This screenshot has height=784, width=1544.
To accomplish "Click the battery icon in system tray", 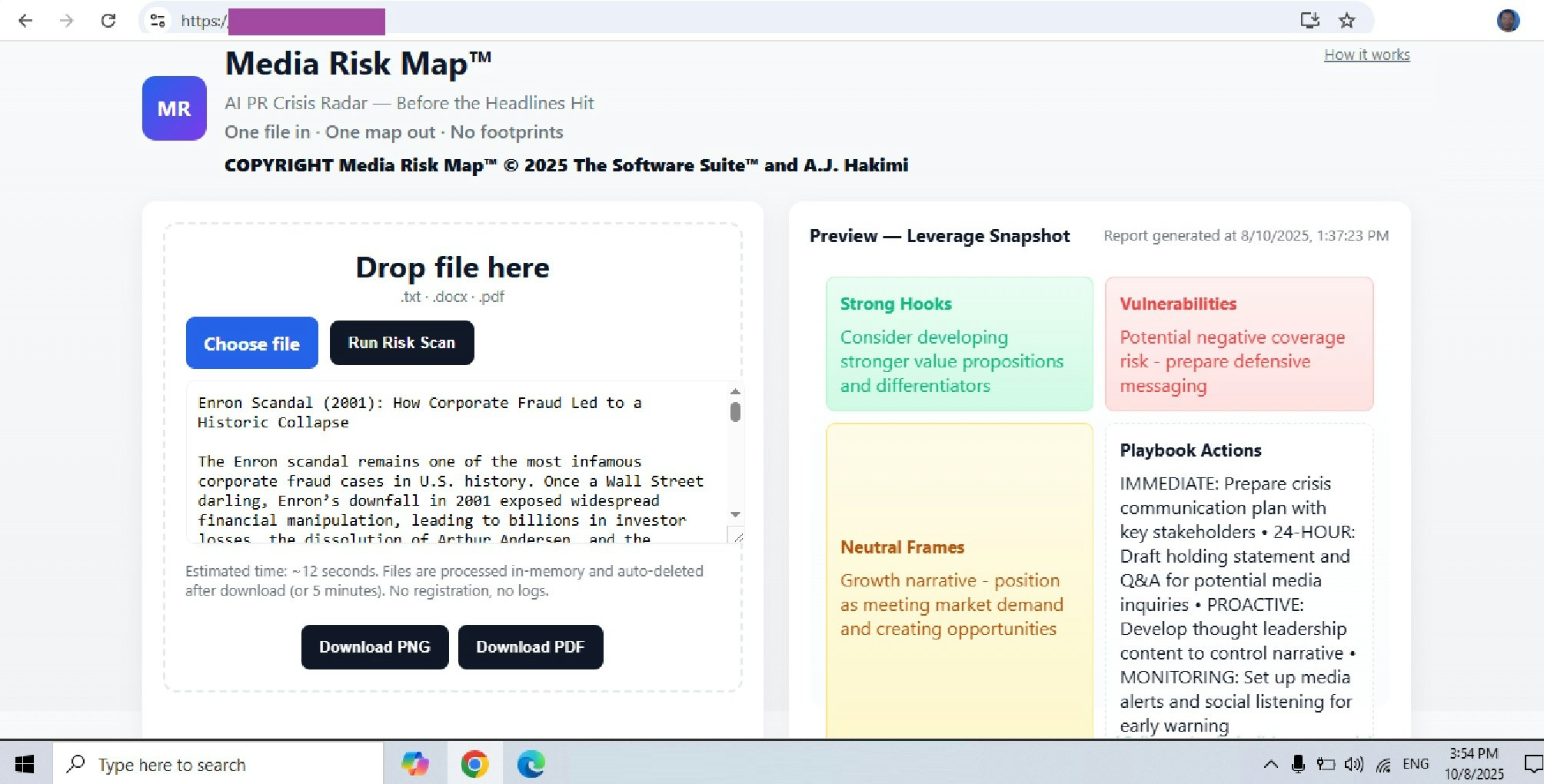I will tap(1326, 764).
